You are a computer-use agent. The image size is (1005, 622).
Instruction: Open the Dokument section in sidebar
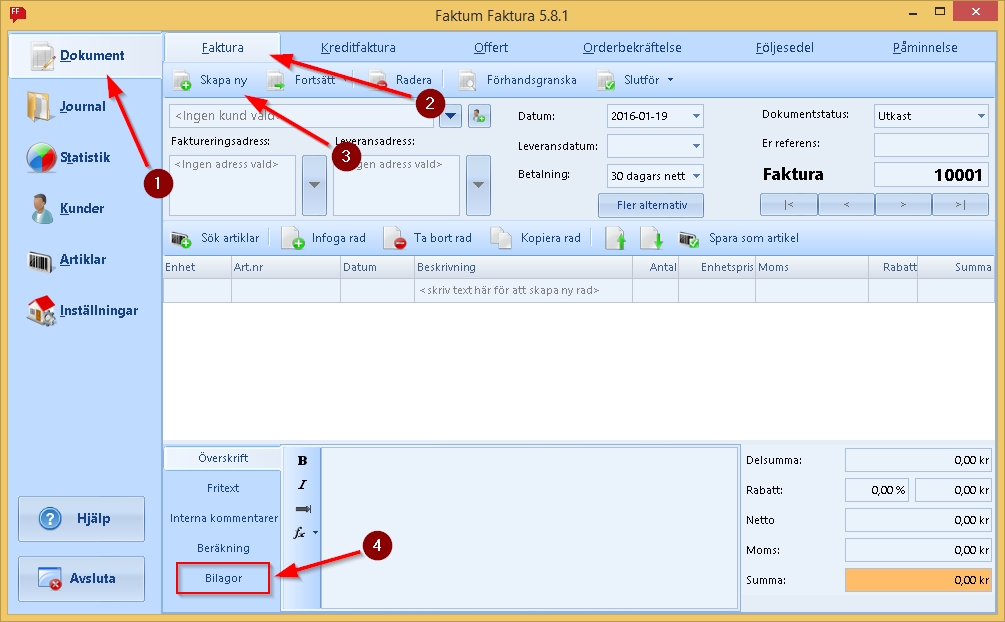85,56
